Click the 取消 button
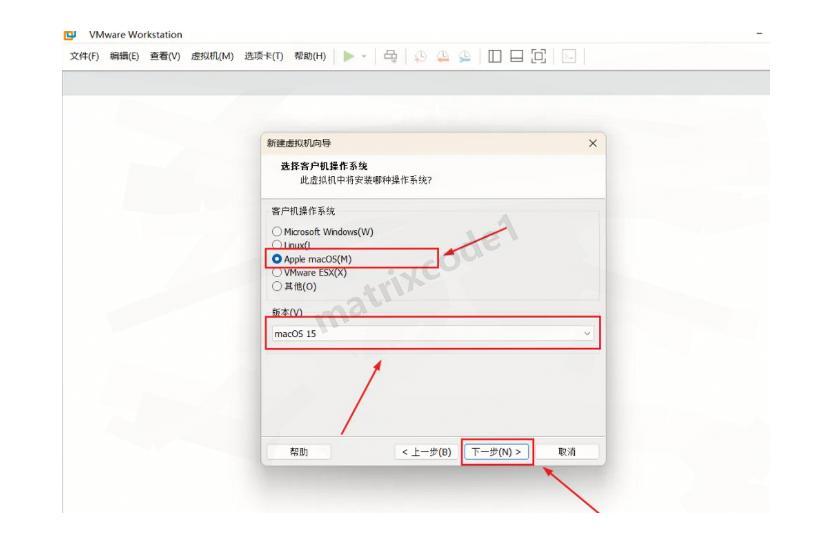 click(x=567, y=452)
